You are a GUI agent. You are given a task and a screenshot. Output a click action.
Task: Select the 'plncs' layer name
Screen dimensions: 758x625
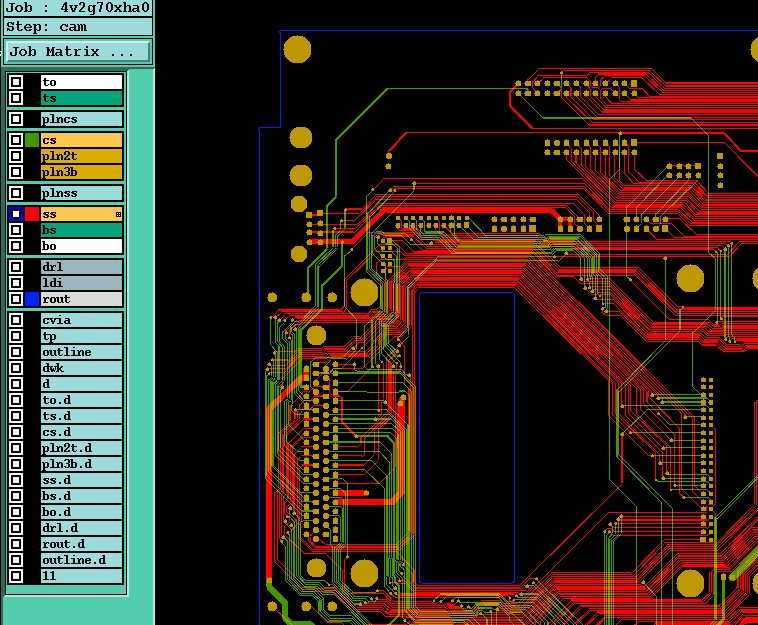coord(81,119)
